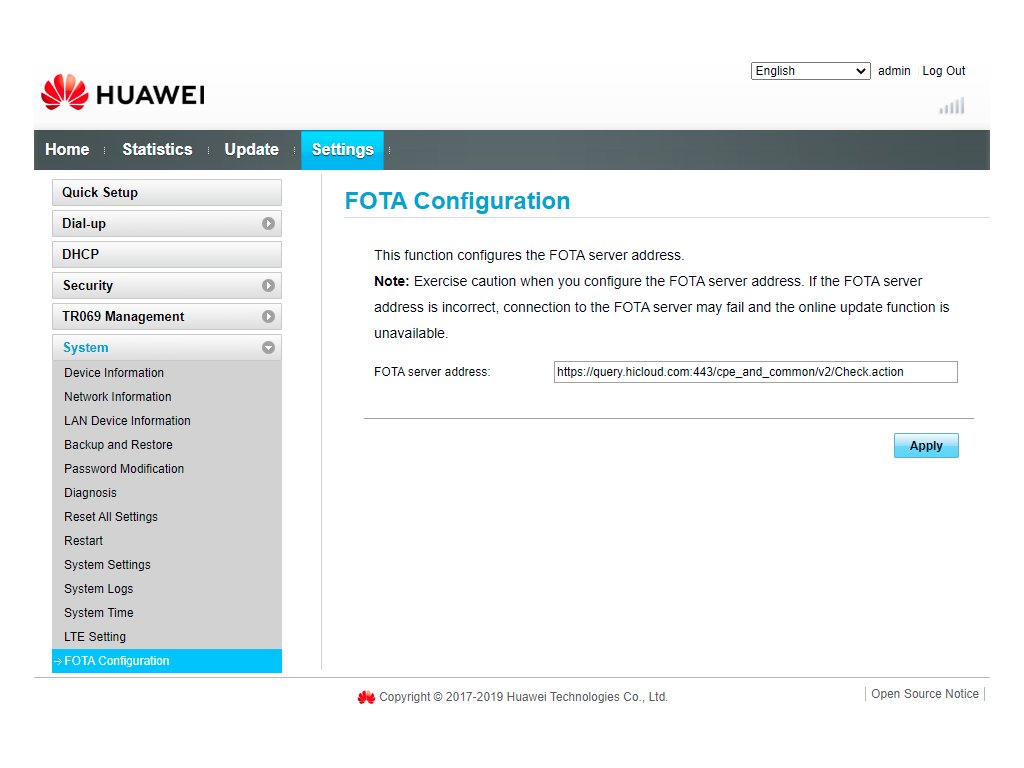Click the Dial-up menu label
The image size is (1024, 768).
click(84, 223)
